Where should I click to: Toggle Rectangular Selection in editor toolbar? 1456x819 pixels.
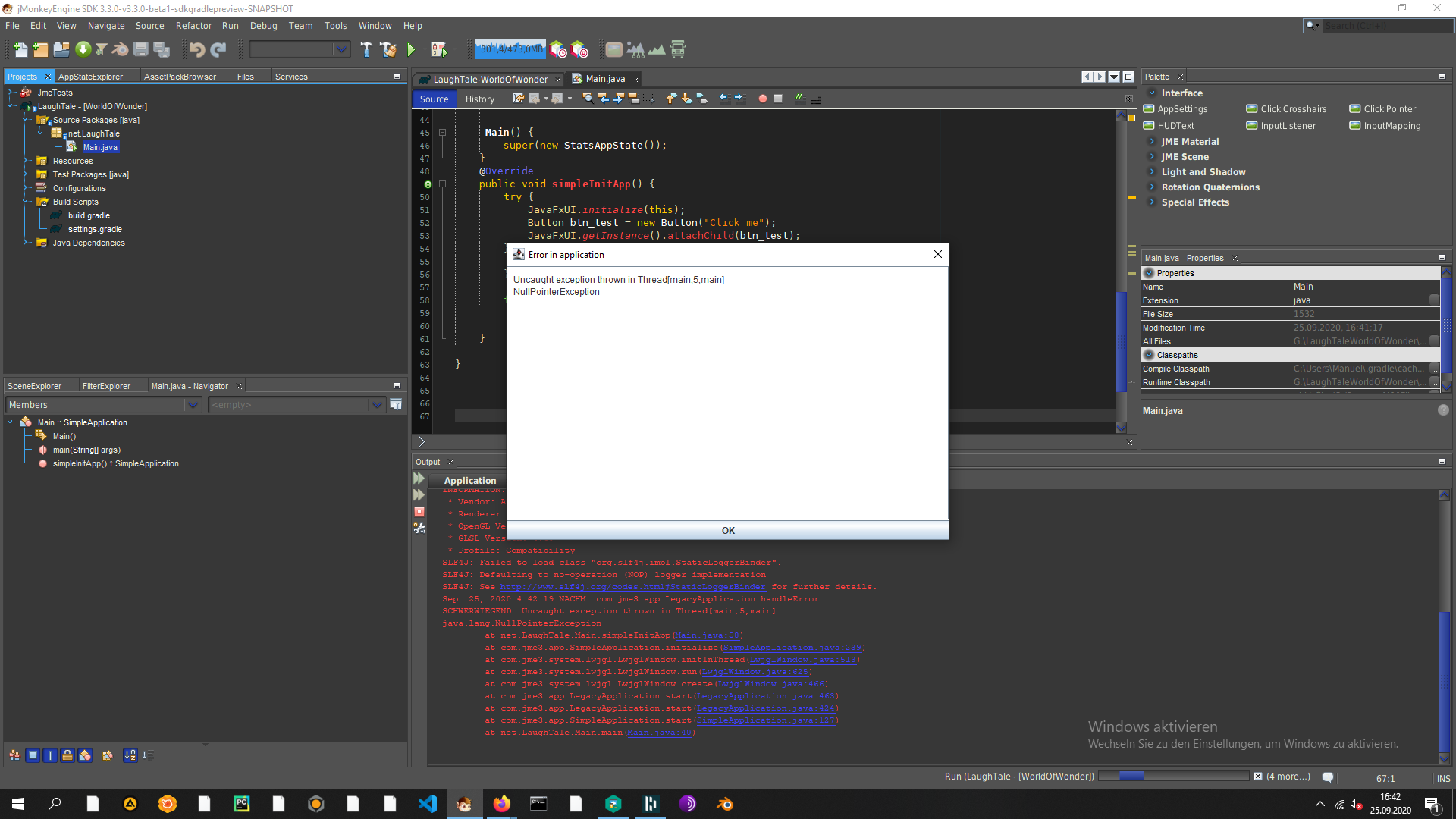(x=648, y=99)
